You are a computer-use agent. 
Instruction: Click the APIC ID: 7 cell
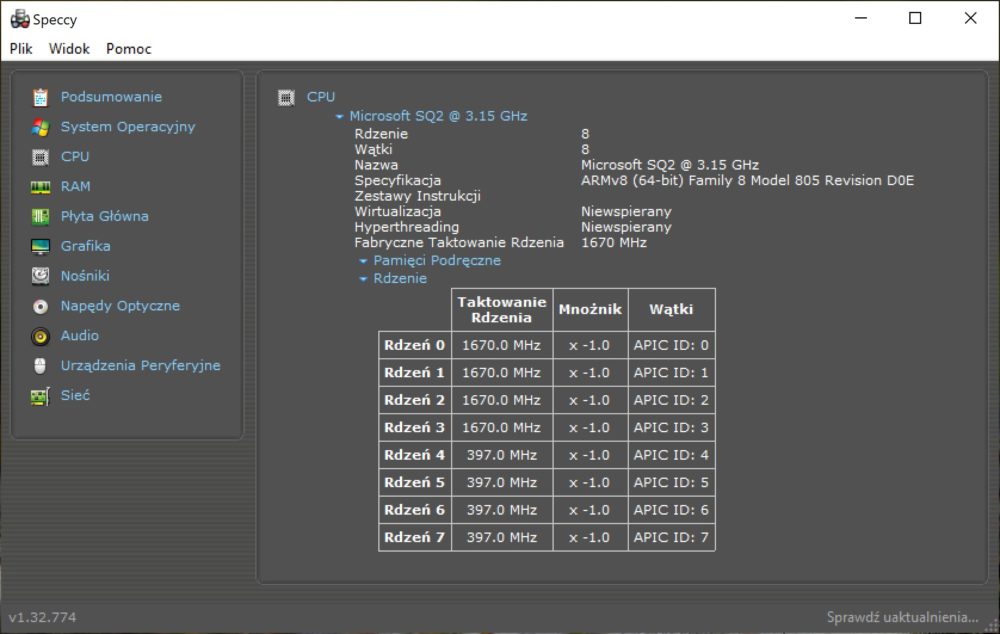(672, 537)
